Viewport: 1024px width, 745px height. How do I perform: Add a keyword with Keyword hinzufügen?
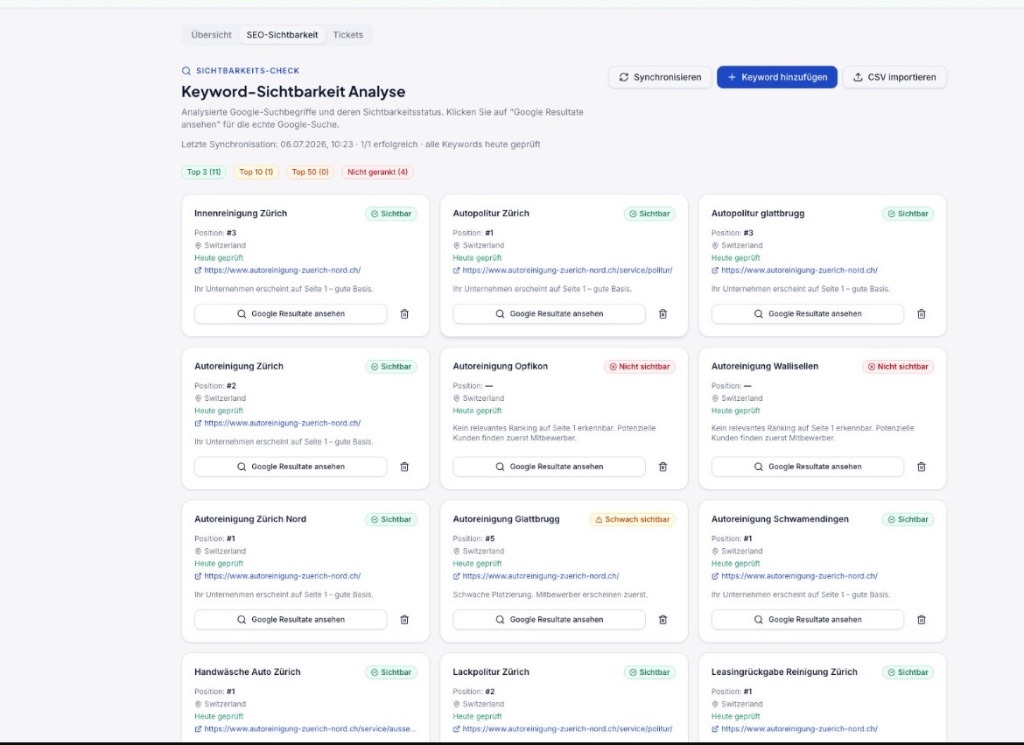[x=777, y=77]
